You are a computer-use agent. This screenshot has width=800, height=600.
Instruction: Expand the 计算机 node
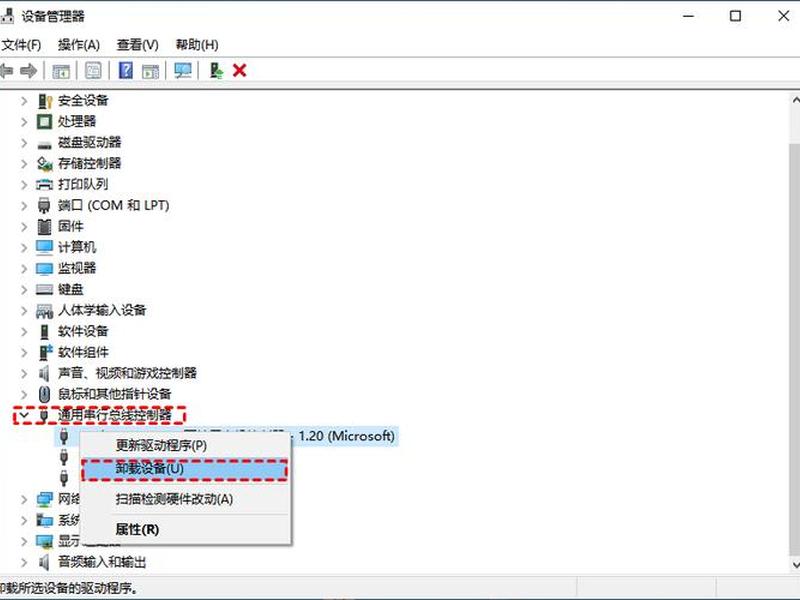pos(23,247)
